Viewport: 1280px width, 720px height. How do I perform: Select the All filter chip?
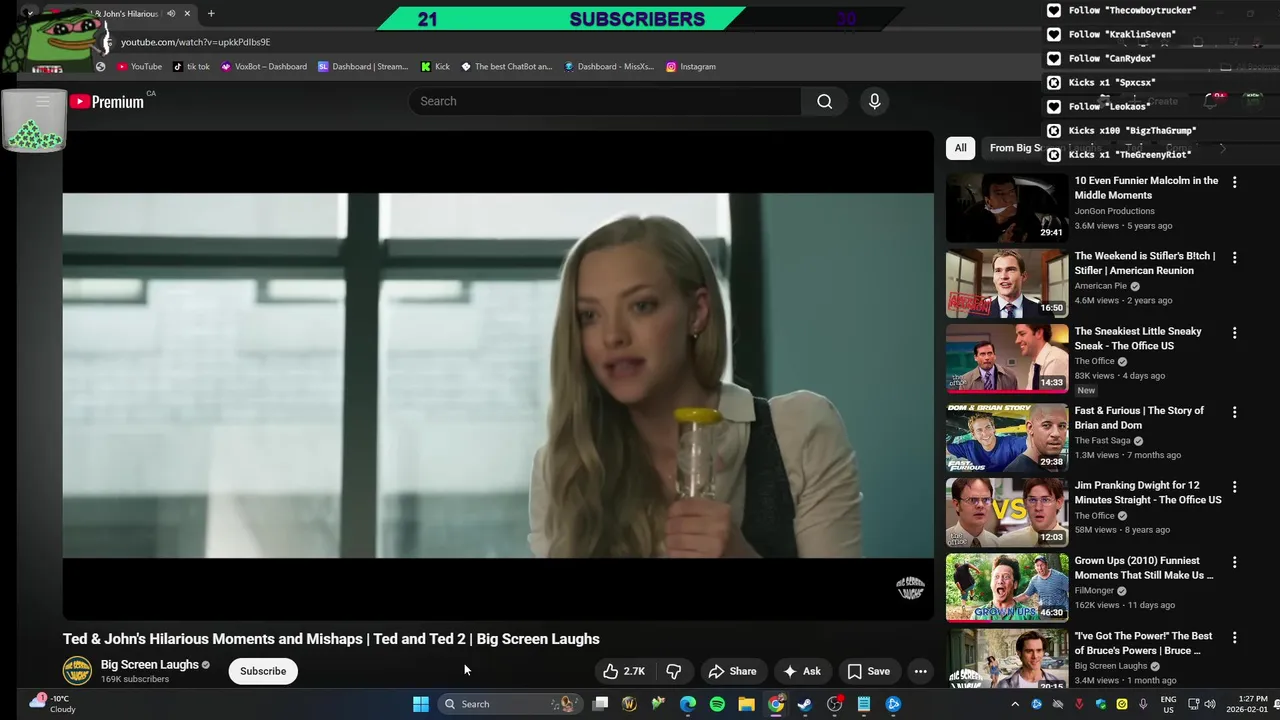960,148
